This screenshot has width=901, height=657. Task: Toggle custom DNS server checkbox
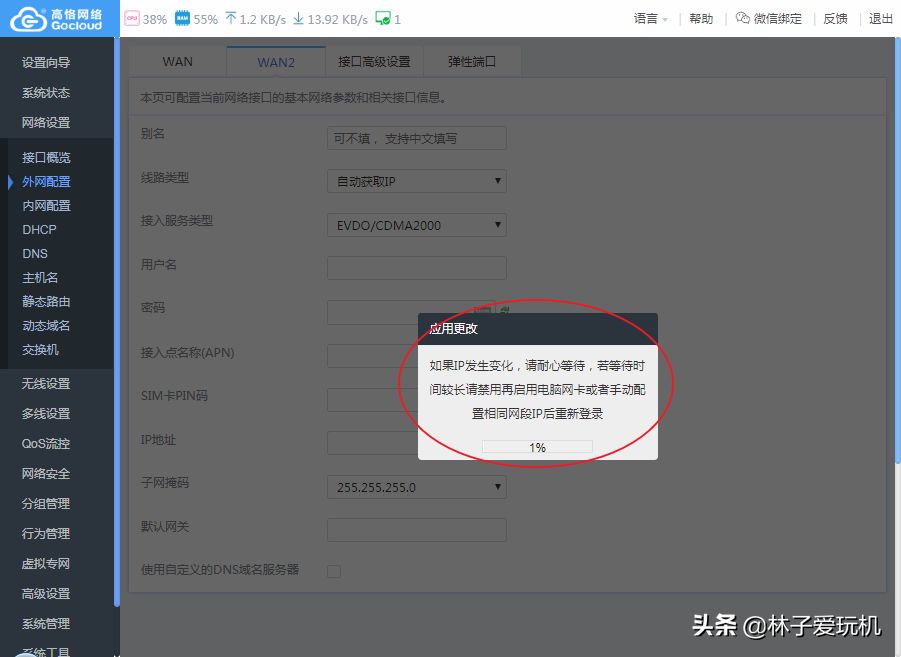click(x=334, y=571)
